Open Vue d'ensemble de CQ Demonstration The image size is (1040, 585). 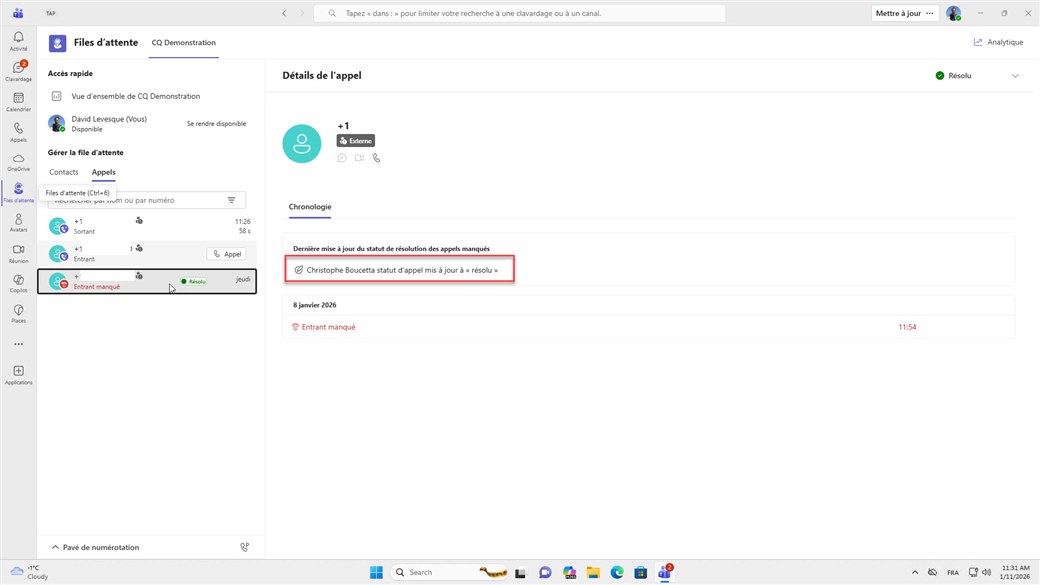135,97
